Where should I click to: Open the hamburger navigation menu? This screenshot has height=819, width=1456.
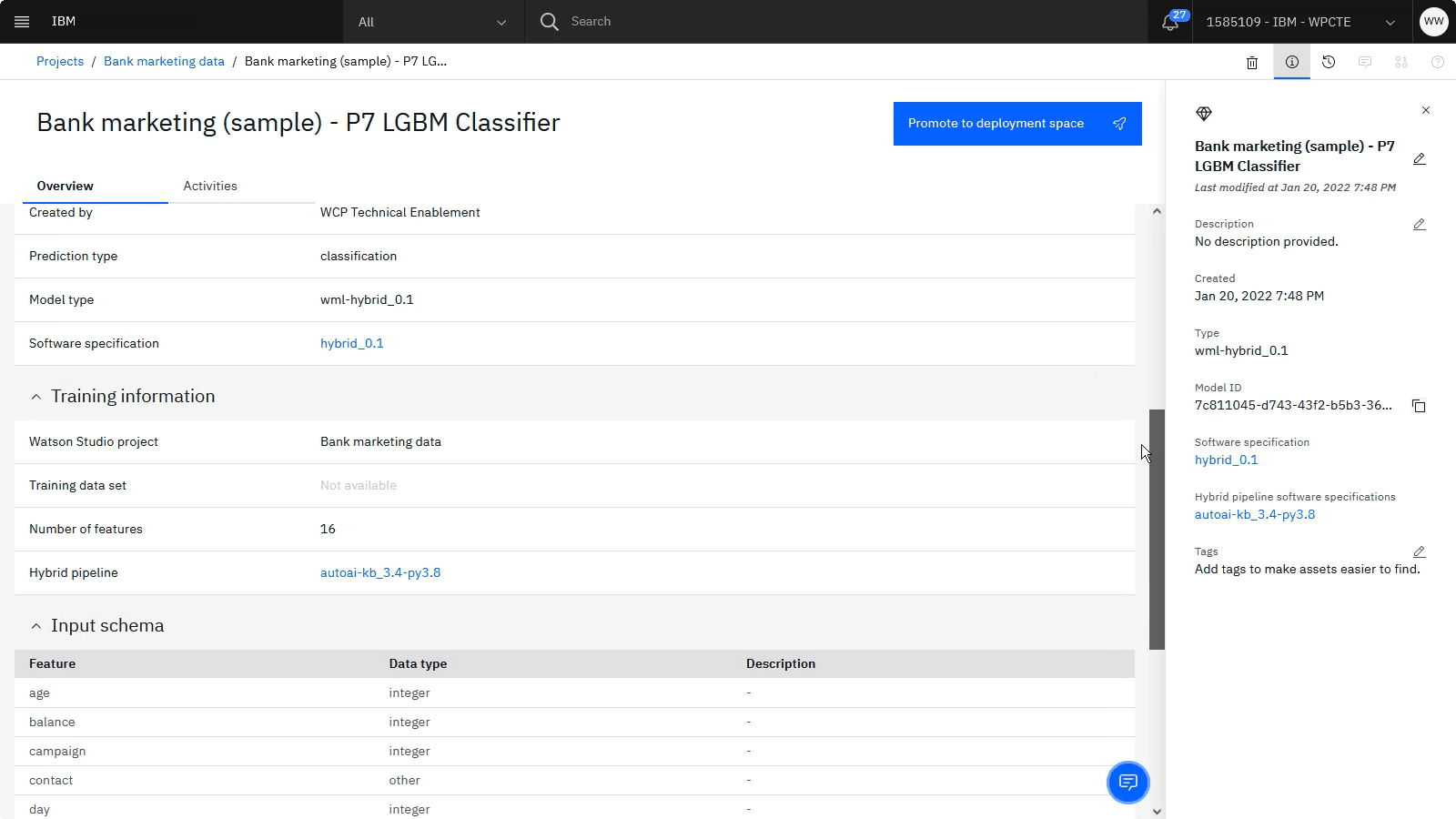[22, 22]
